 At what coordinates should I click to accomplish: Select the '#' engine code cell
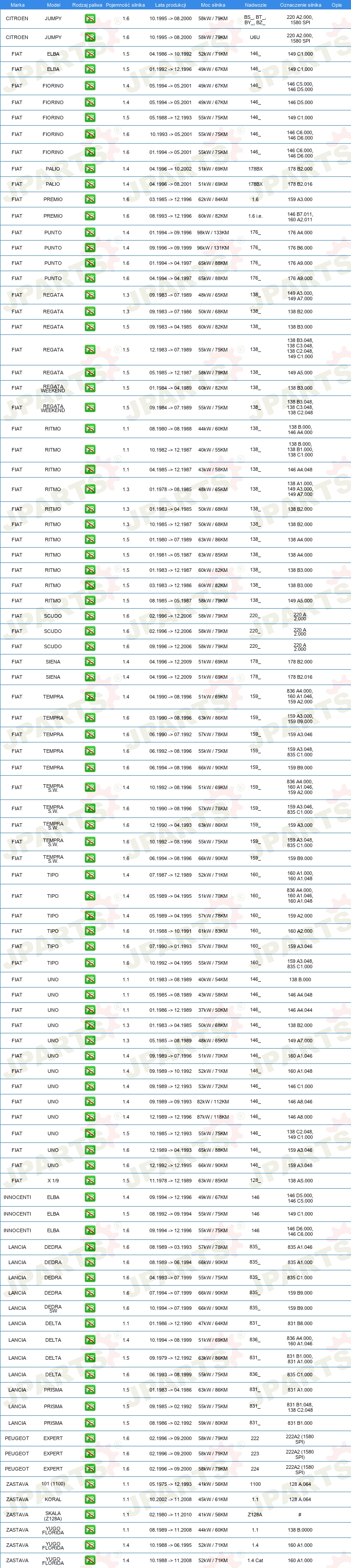coord(299,1515)
